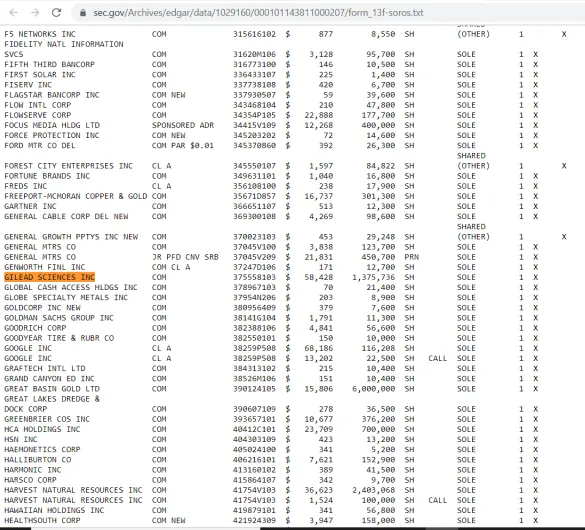Viewport: 585px width, 530px height.
Task: Click FORD MTR CO DEL name
Action: tap(40, 145)
